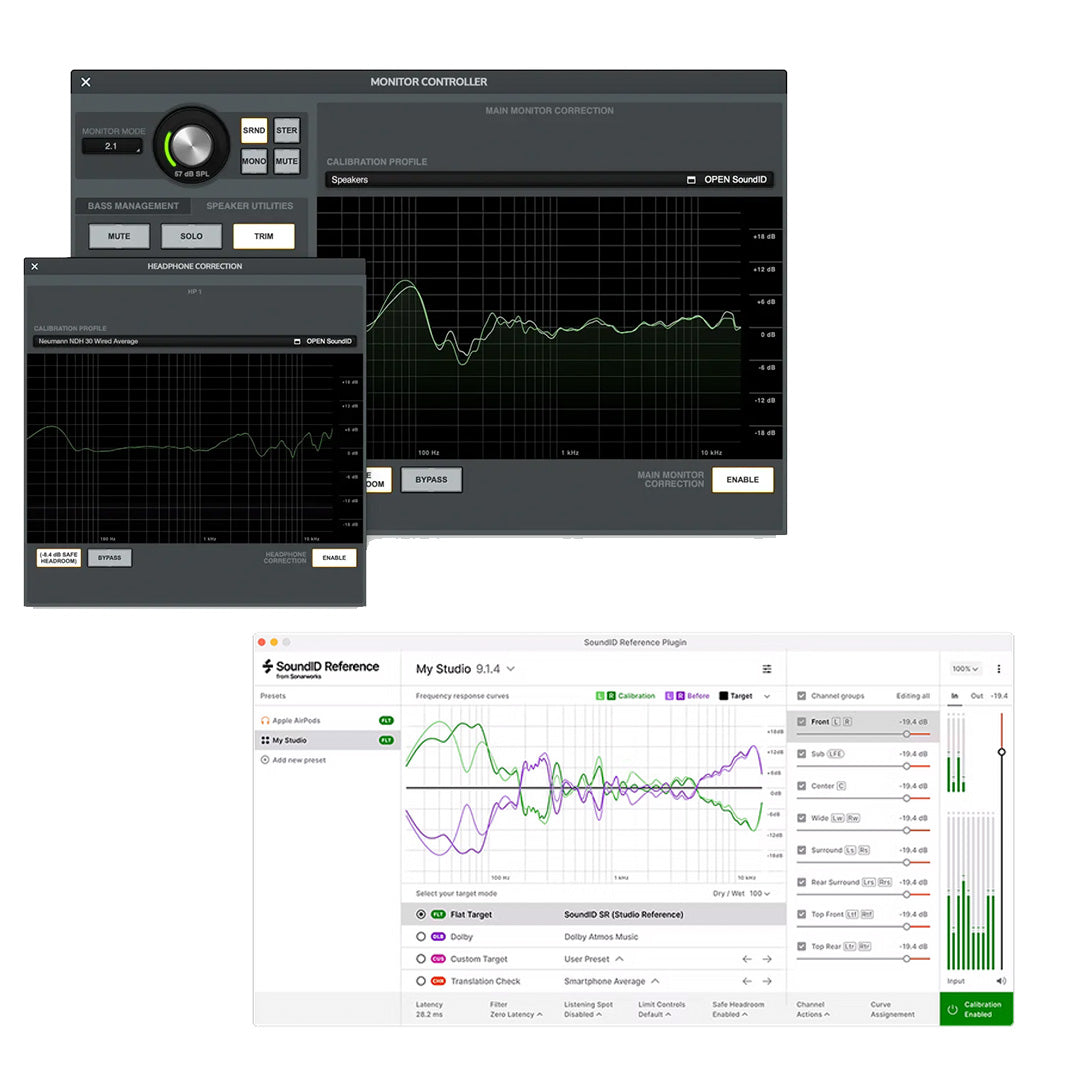The height and width of the screenshot is (1080, 1080).
Task: Switch to the Speaker Utilities tab
Action: [x=248, y=206]
